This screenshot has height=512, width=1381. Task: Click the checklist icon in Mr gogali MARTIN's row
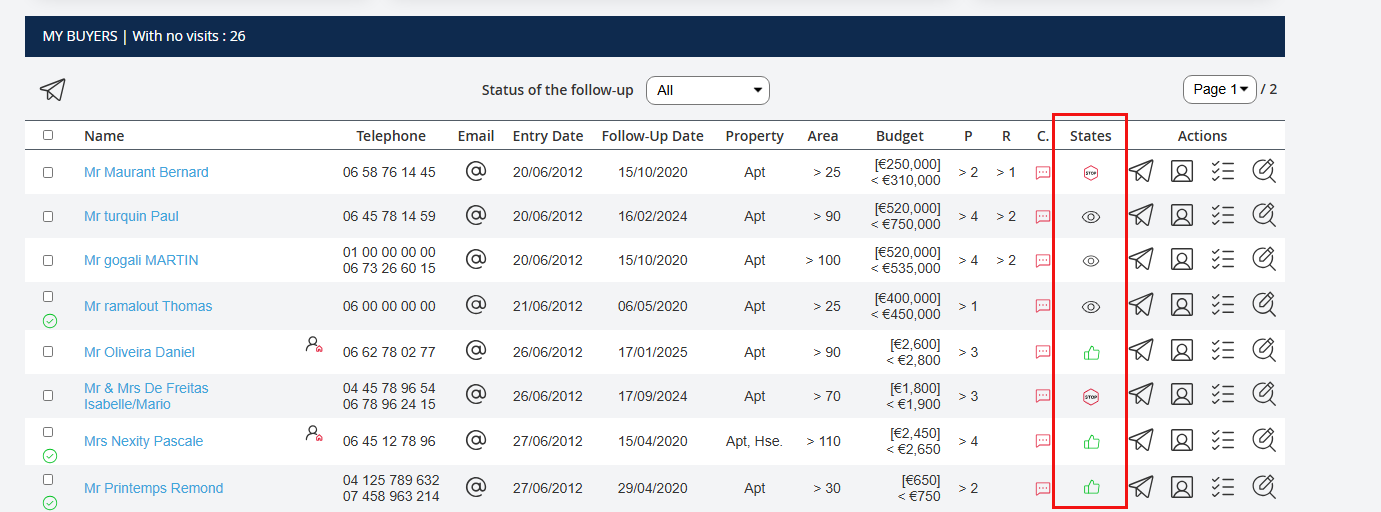tap(1222, 259)
